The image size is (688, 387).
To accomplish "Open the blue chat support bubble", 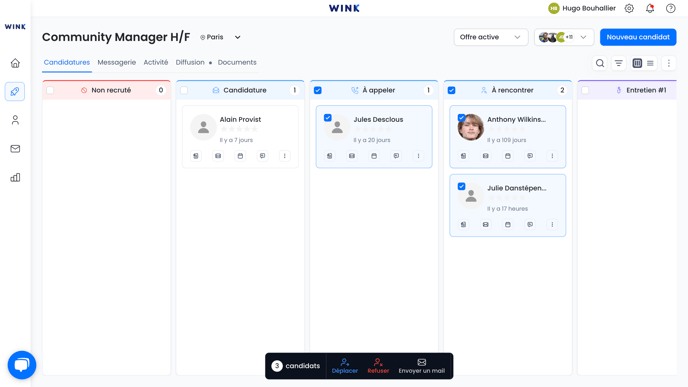I will [22, 365].
